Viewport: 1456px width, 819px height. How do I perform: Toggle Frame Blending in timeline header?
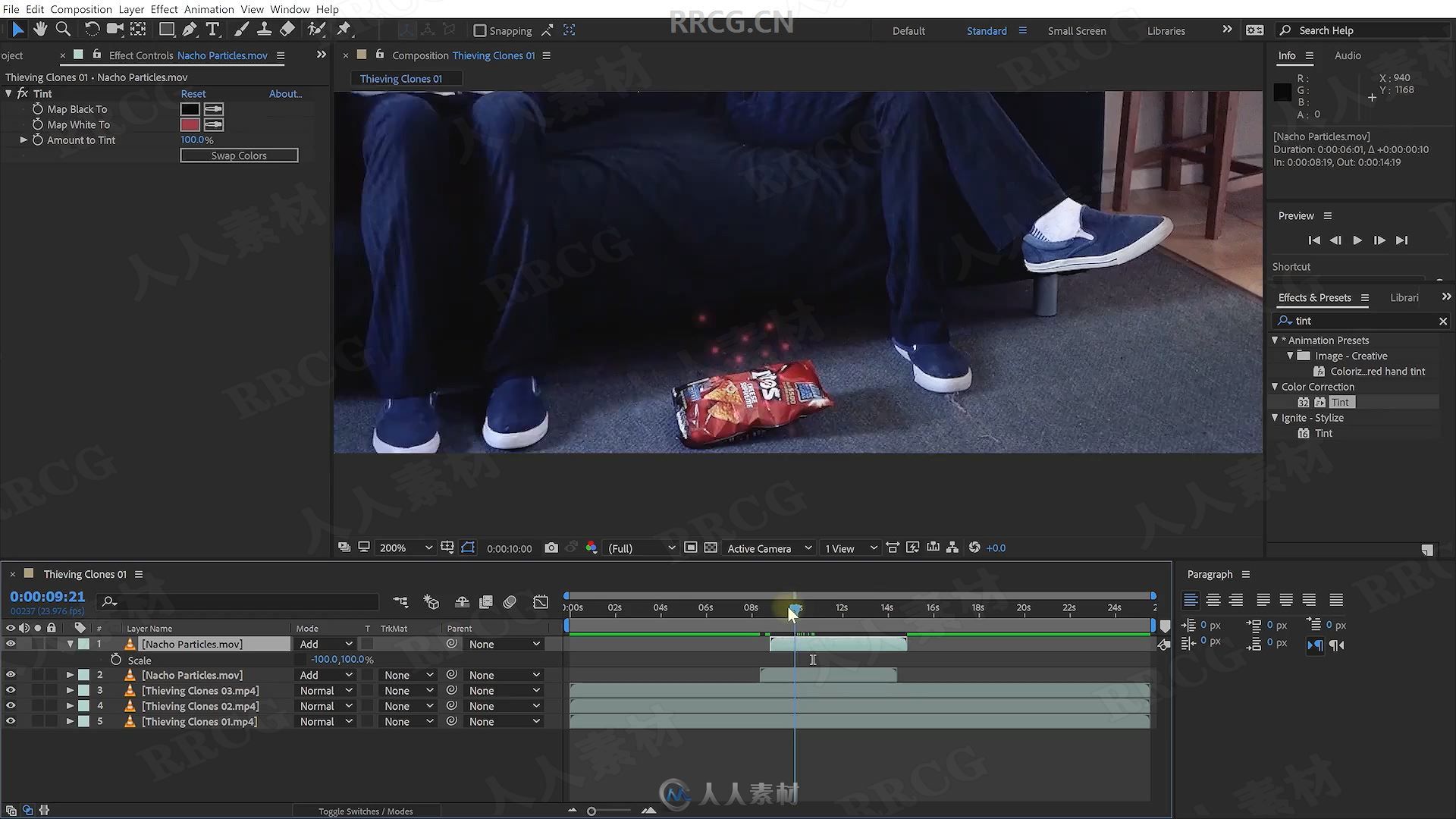(x=486, y=601)
